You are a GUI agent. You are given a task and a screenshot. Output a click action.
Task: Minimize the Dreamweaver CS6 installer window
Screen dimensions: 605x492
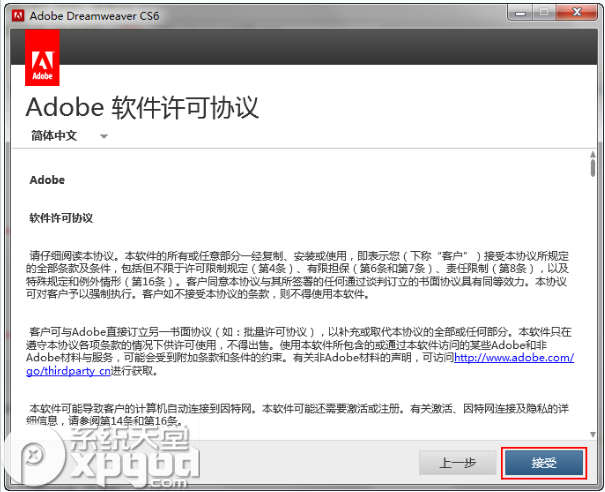click(520, 13)
